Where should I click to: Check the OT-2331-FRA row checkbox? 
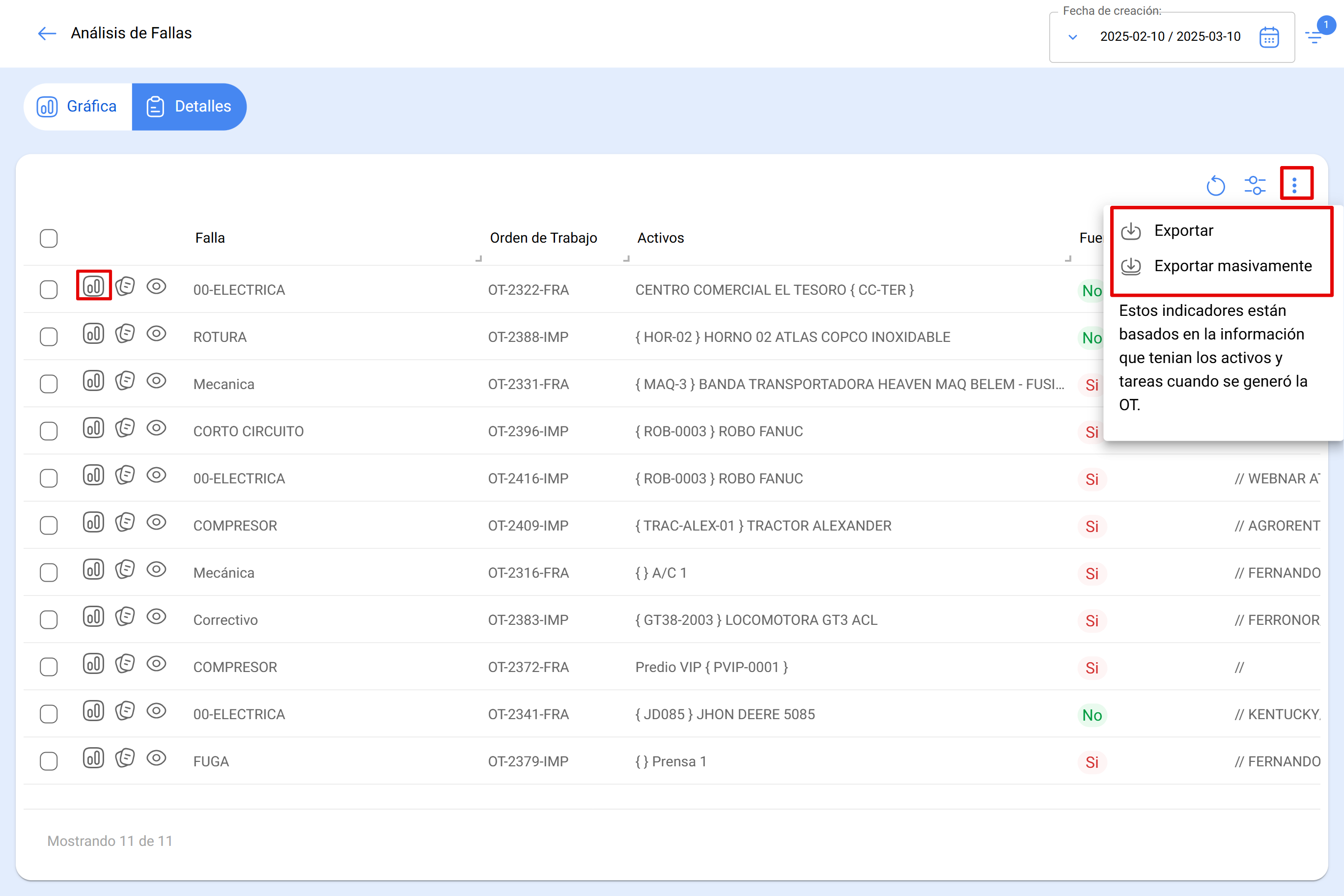[49, 384]
